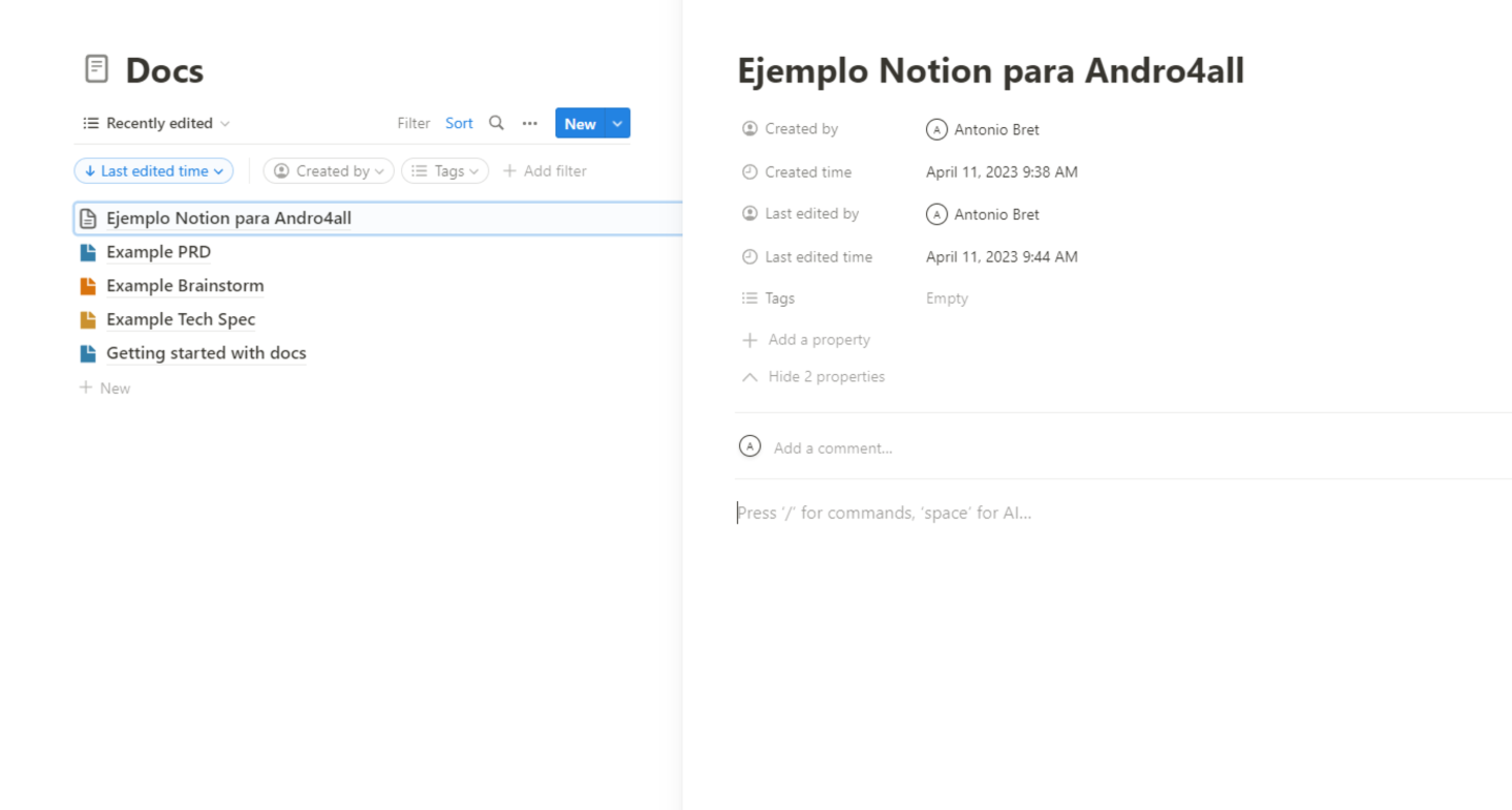Open the Ejemplo Notion para Andro4all list row
This screenshot has height=810, width=1512.
378,218
